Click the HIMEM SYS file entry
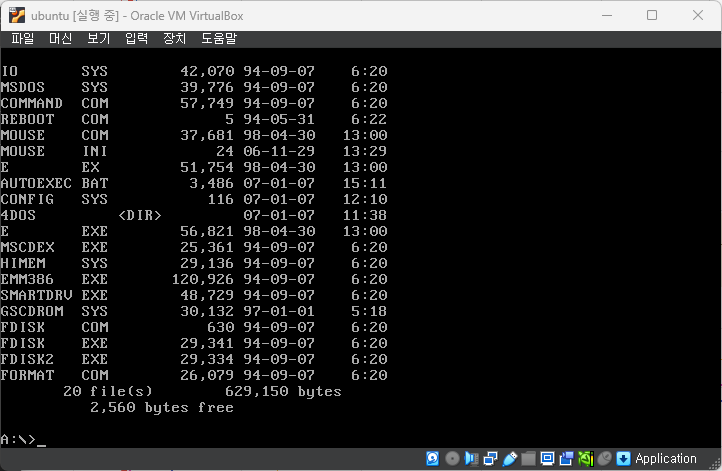 [194, 263]
